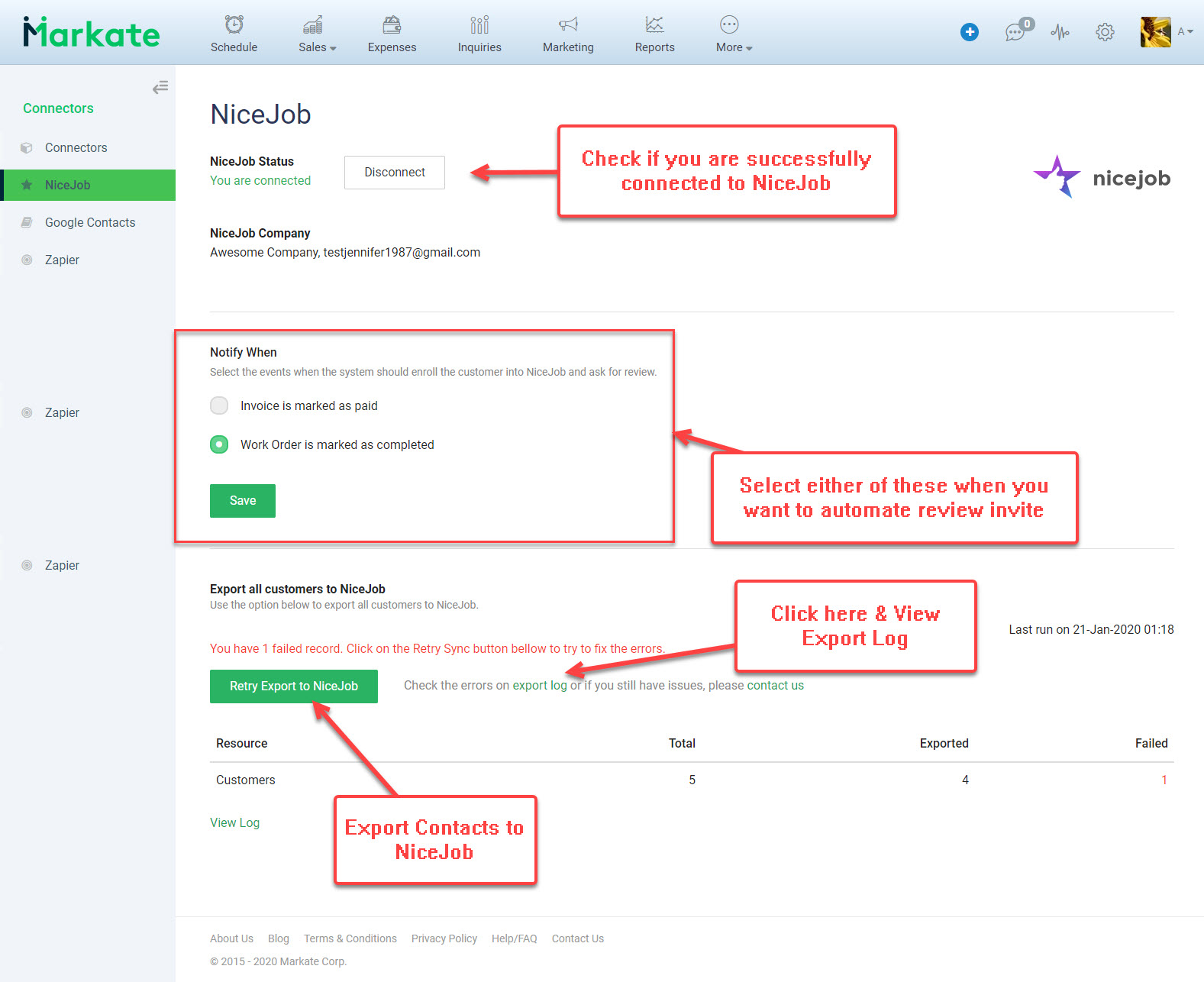1204x982 pixels.
Task: Click Retry Export to NiceJob button
Action: click(294, 686)
